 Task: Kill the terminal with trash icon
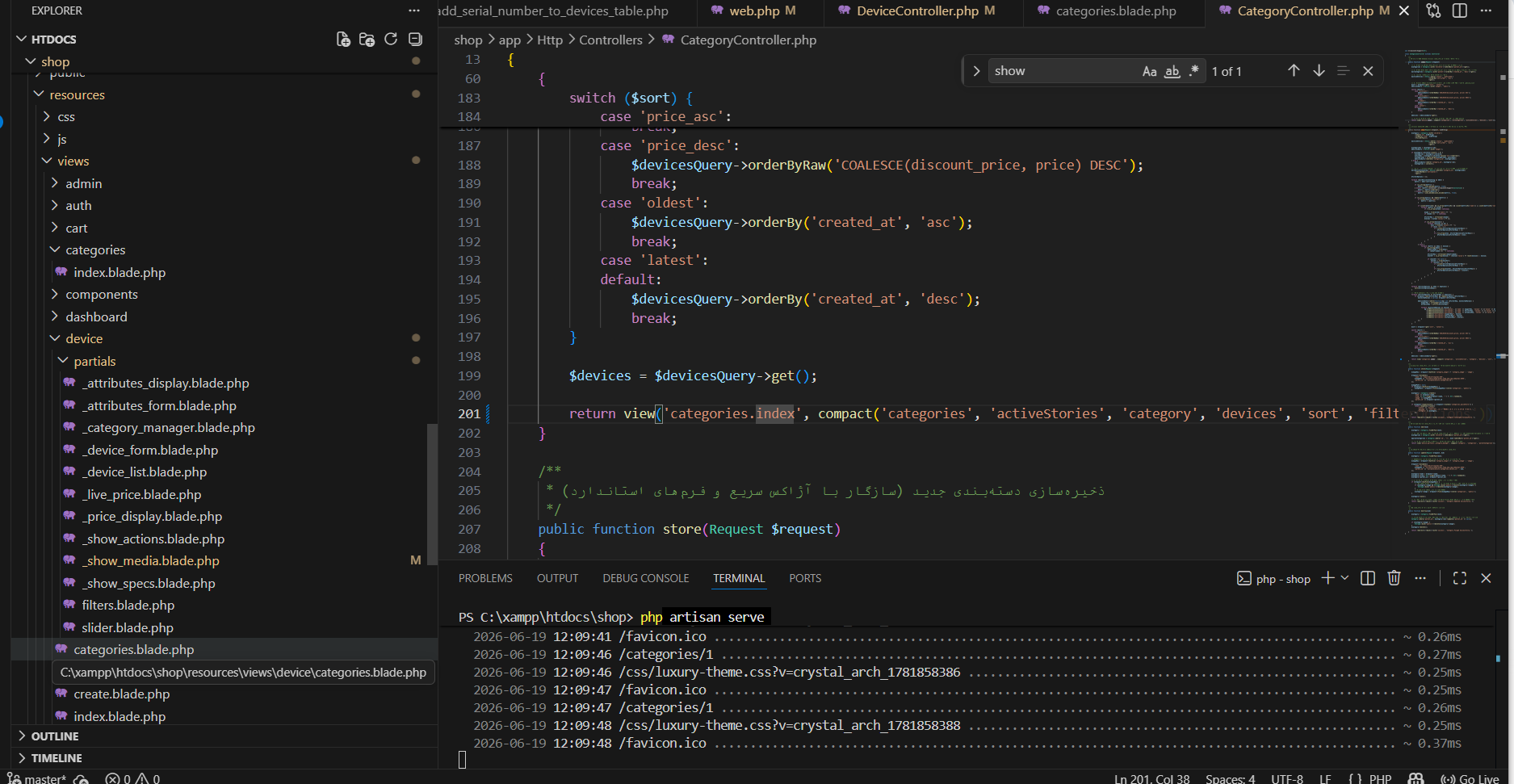[x=1394, y=578]
